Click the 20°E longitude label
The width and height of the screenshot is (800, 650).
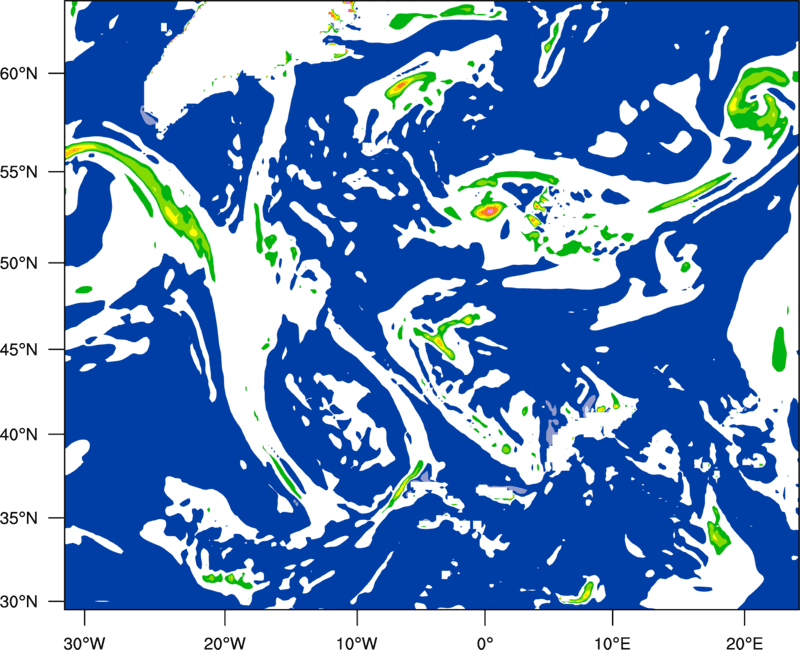(744, 643)
